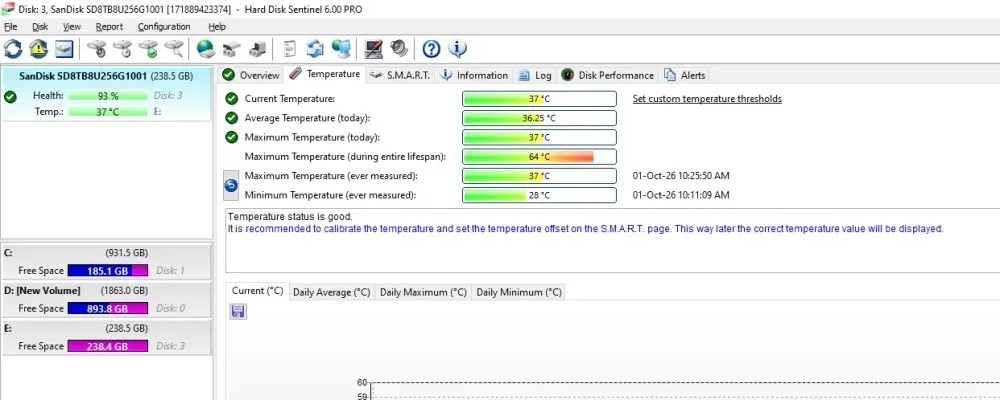Click the disk with stethoscope test icon
This screenshot has width=1000, height=400.
coord(97,48)
